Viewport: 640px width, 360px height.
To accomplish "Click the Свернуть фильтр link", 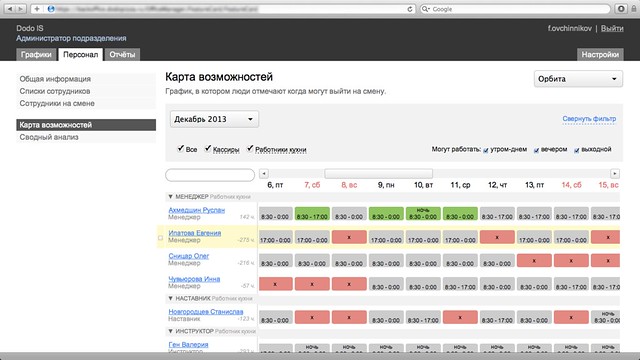I will (589, 119).
